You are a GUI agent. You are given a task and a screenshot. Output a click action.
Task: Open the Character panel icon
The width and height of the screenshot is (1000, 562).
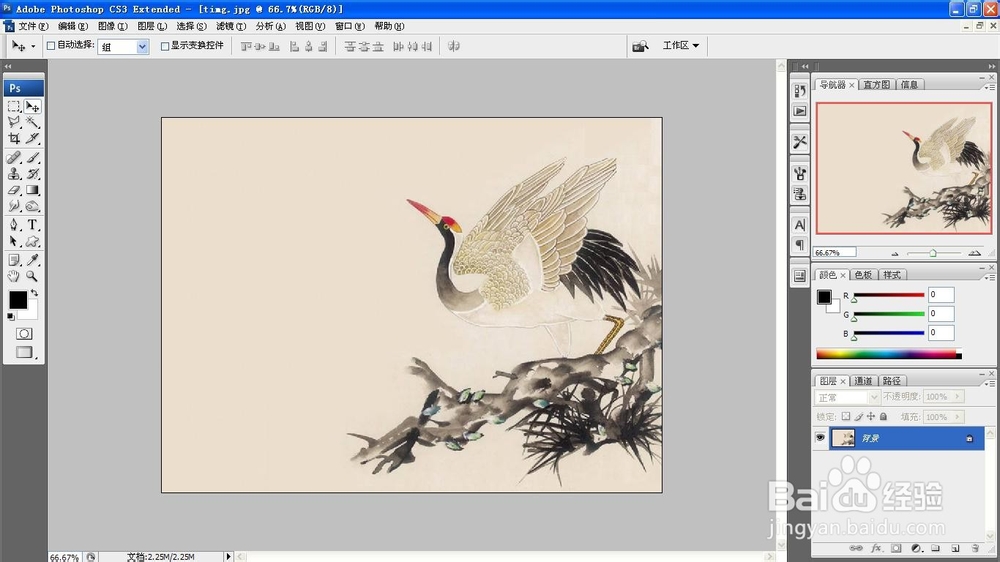point(800,225)
